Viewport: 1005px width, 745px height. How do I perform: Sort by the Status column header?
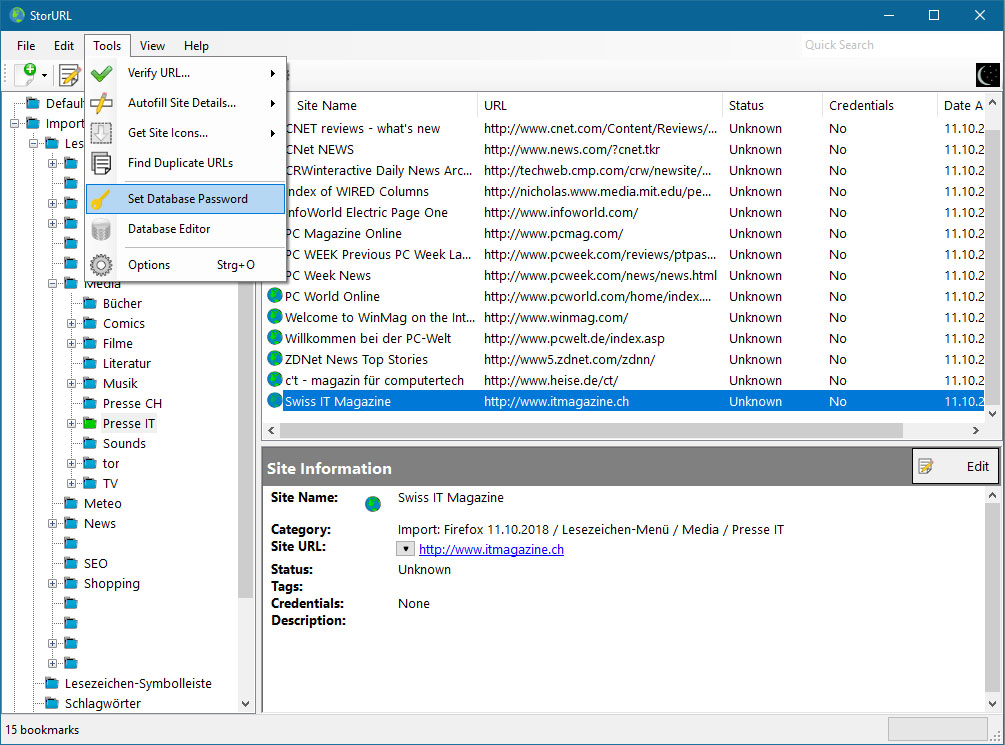coord(772,105)
